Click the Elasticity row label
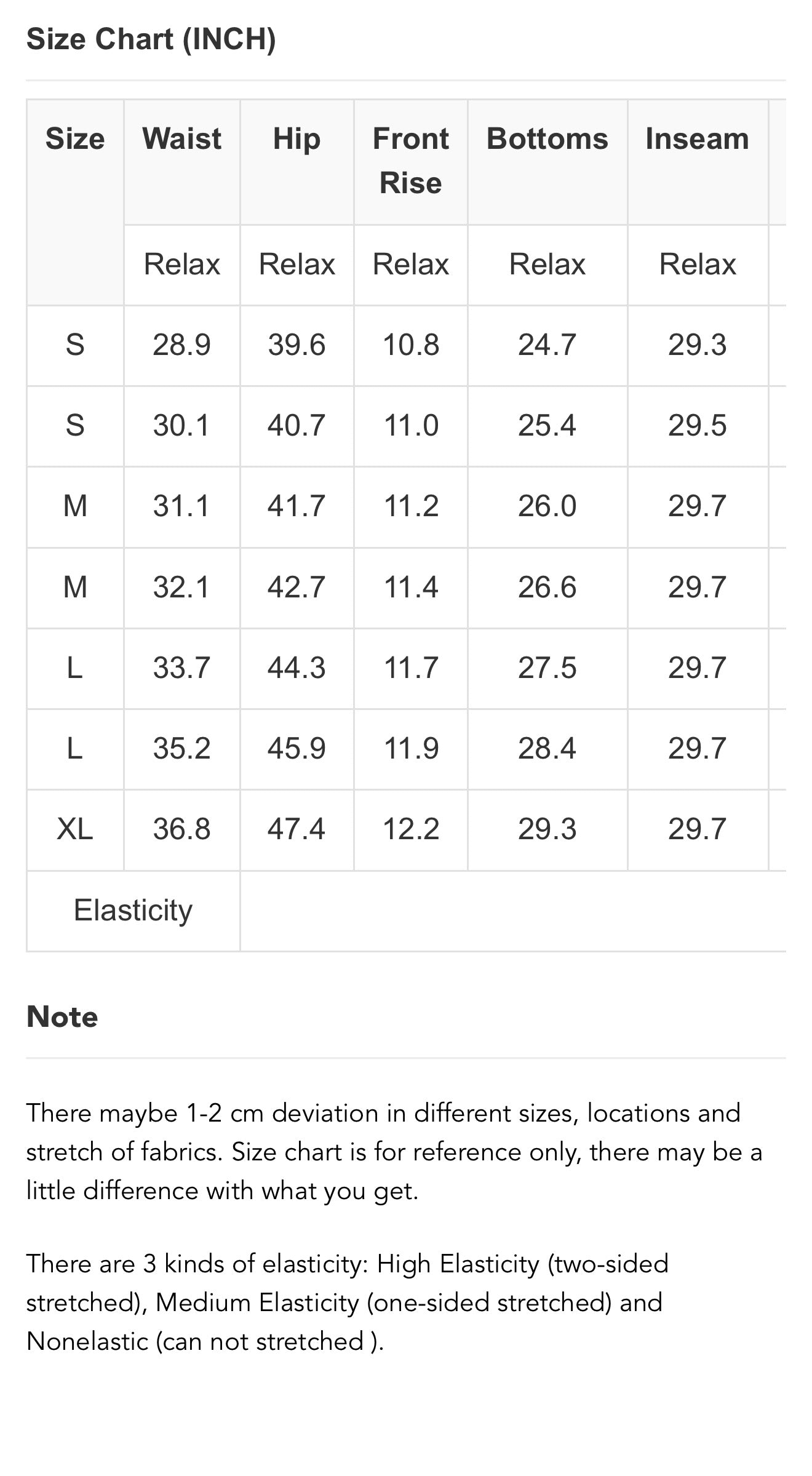Image resolution: width=812 pixels, height=1476 pixels. (133, 910)
